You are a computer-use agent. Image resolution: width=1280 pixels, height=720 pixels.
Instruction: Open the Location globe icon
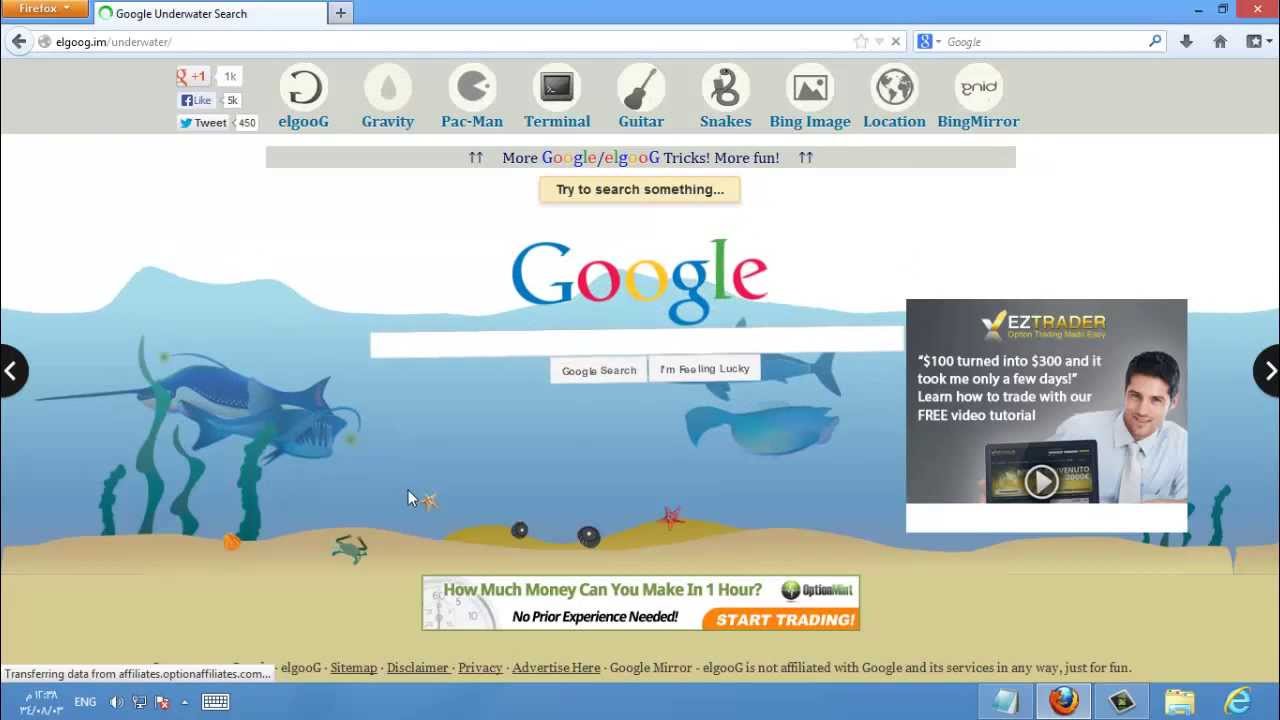coord(894,89)
